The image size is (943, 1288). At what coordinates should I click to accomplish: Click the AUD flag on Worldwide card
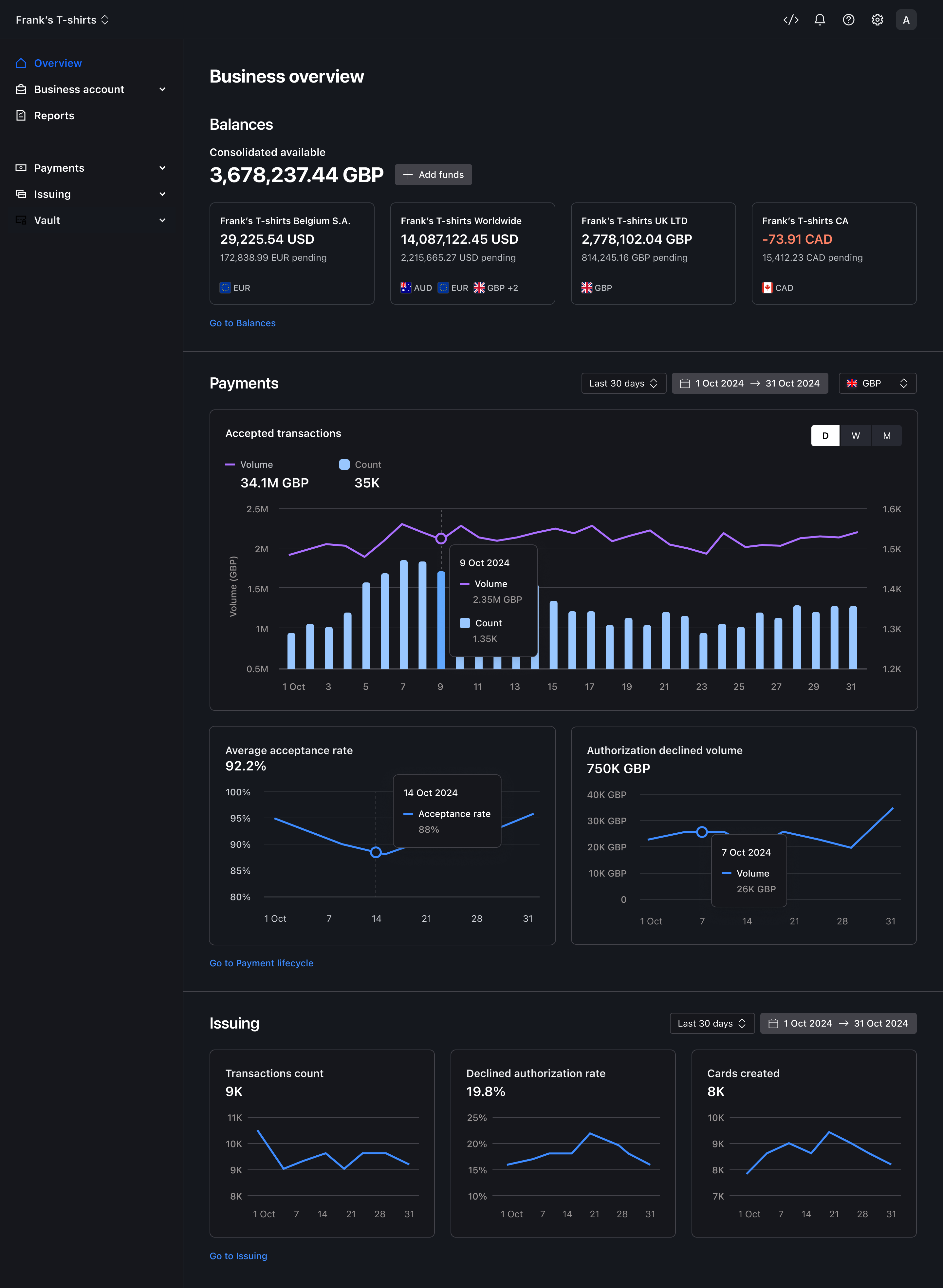point(406,288)
